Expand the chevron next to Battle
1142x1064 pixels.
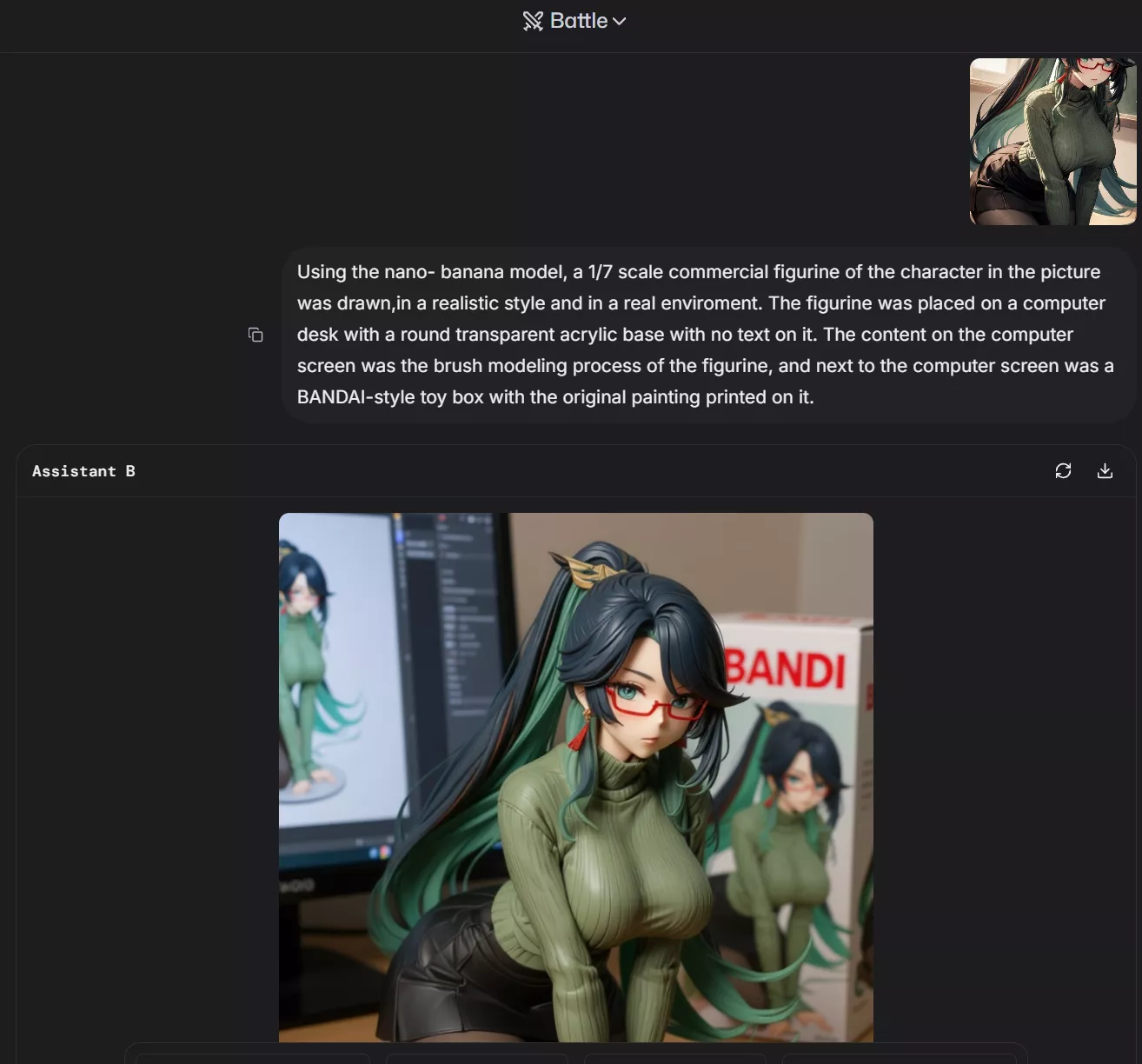click(620, 22)
